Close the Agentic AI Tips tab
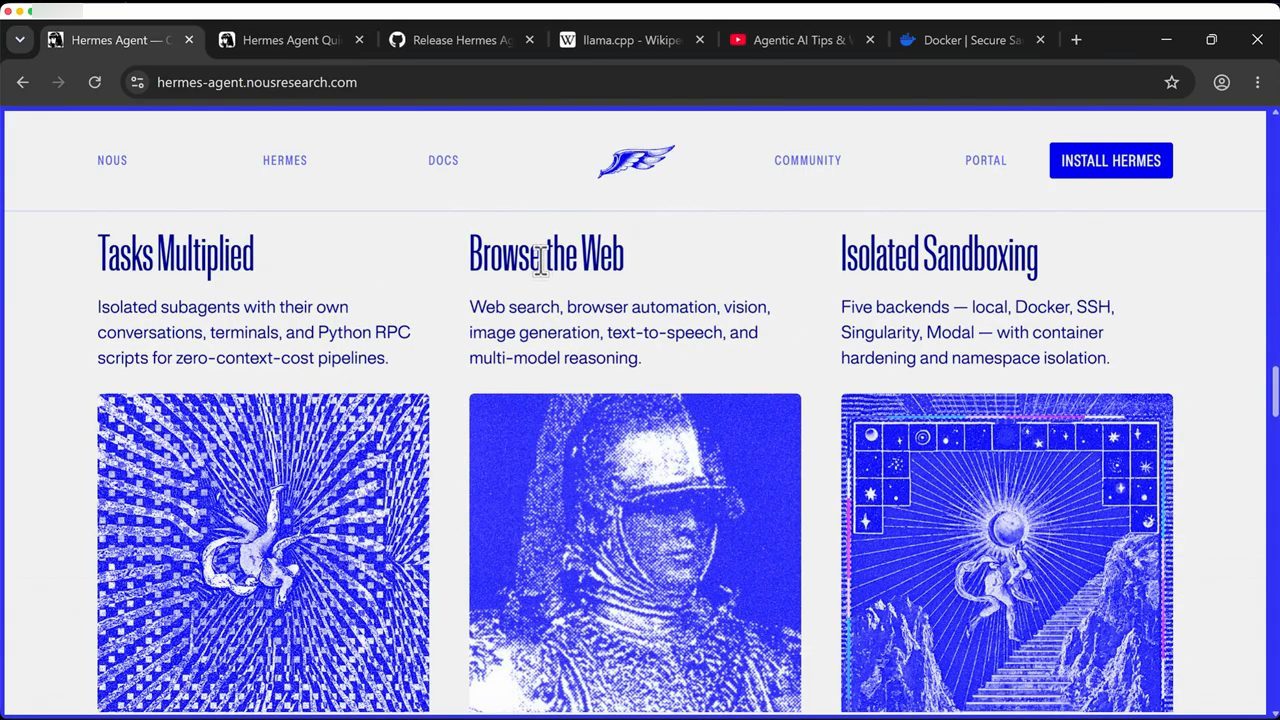Image resolution: width=1280 pixels, height=720 pixels. tap(869, 40)
